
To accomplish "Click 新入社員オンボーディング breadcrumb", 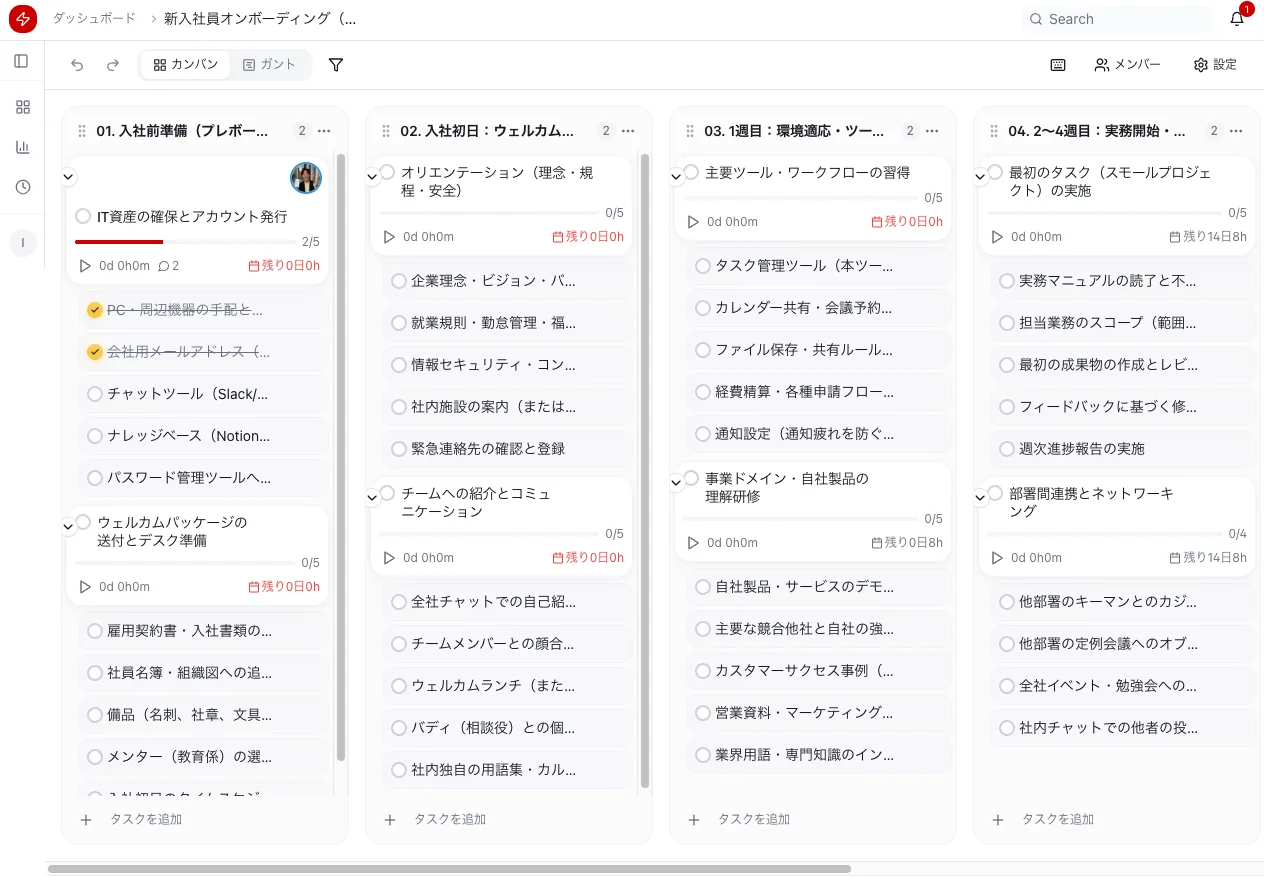I will pyautogui.click(x=260, y=19).
